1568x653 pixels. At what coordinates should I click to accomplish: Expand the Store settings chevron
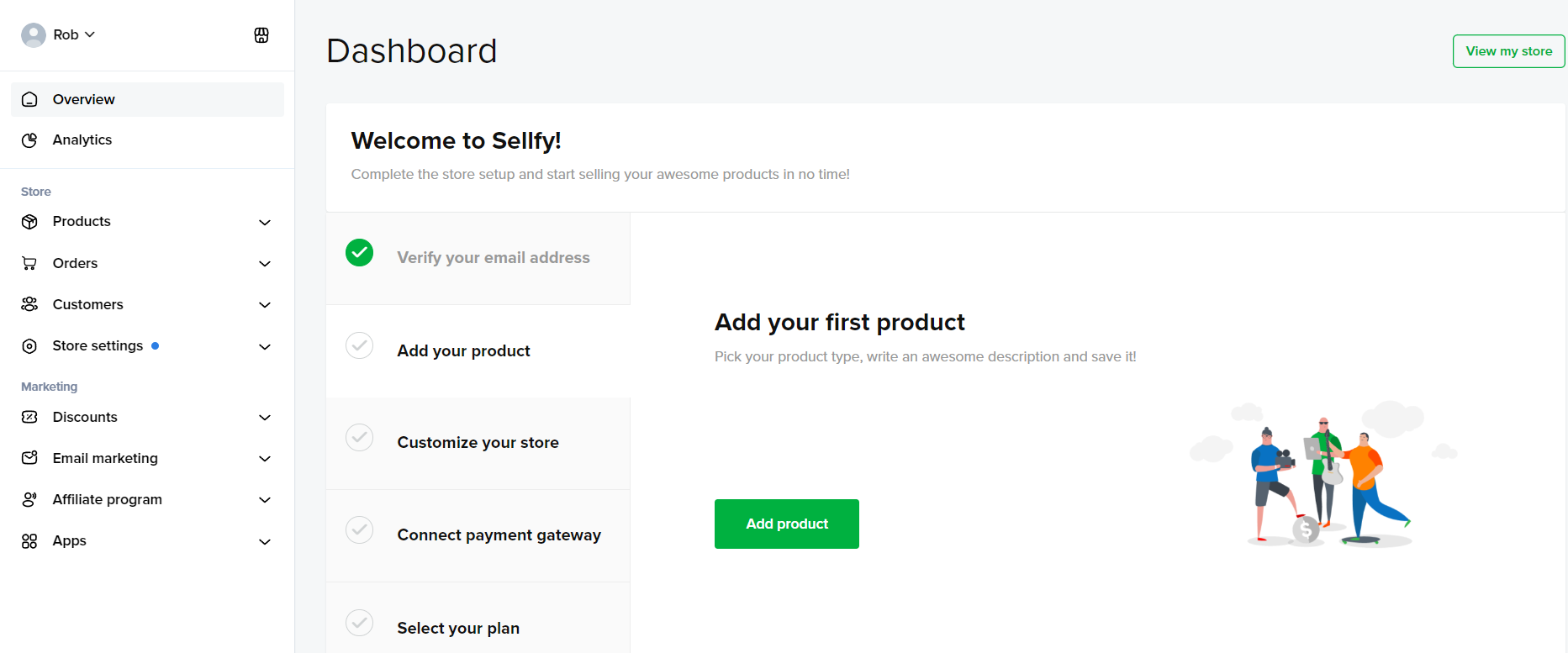(x=265, y=346)
